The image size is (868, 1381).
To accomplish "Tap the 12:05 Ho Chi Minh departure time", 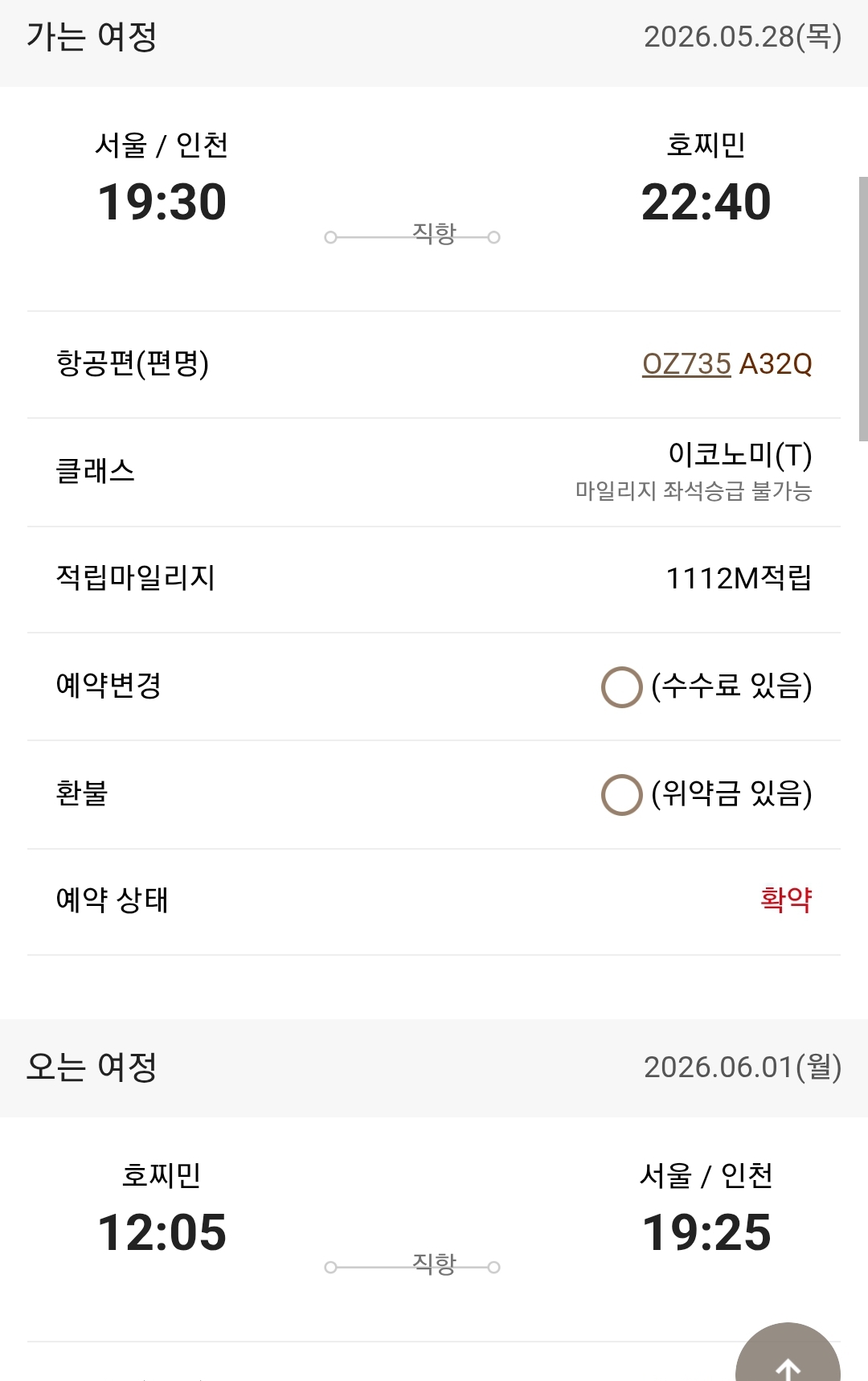I will pos(162,1232).
